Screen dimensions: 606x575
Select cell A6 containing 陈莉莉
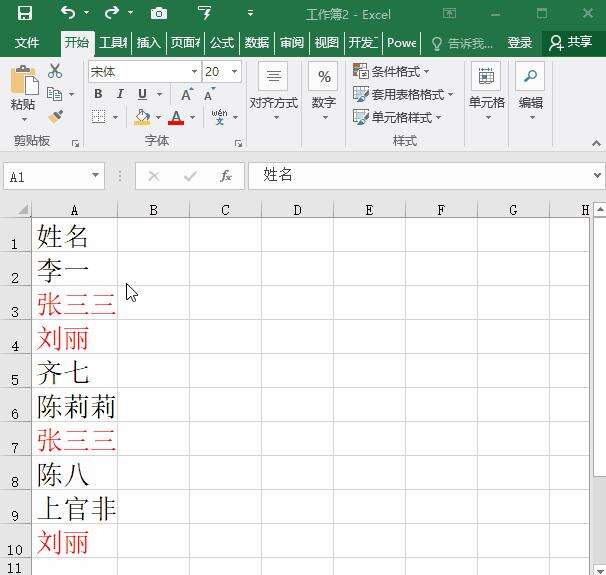pos(75,407)
